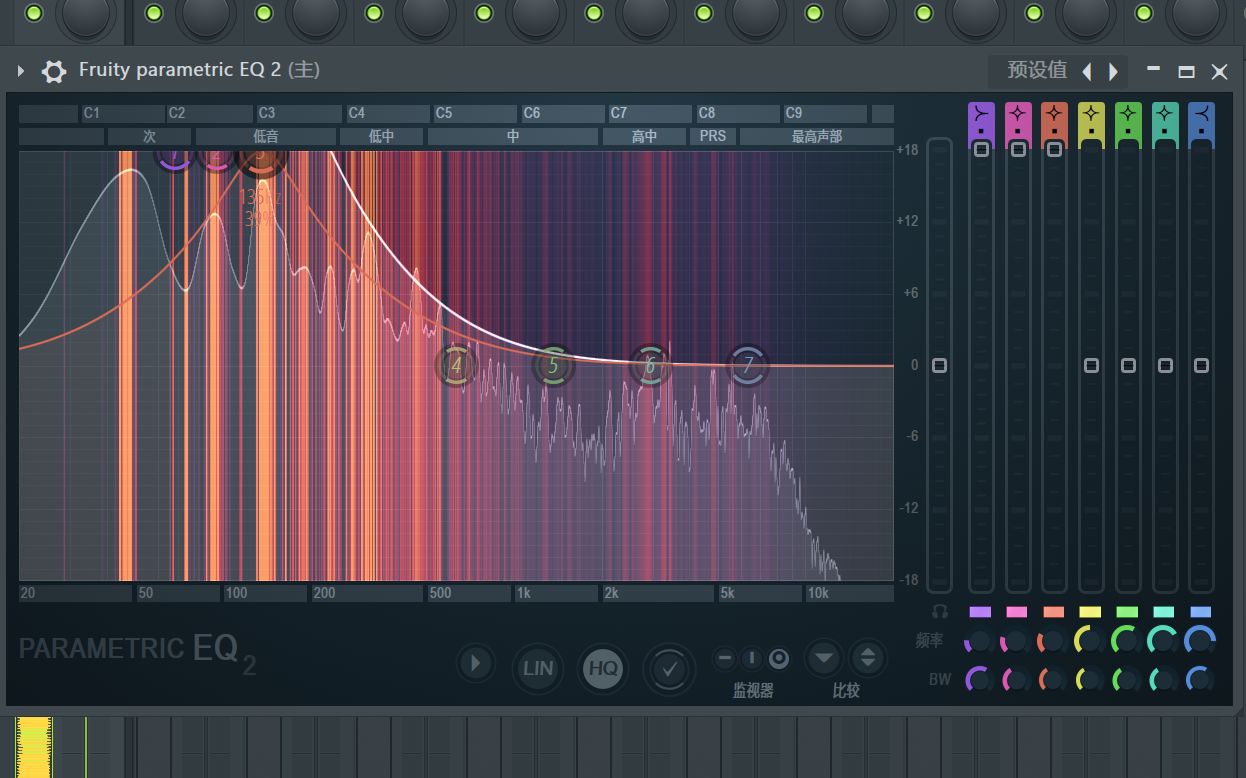Screen dimensions: 1246x778
Task: Click the pink band 2 color swatch
Action: click(1017, 612)
